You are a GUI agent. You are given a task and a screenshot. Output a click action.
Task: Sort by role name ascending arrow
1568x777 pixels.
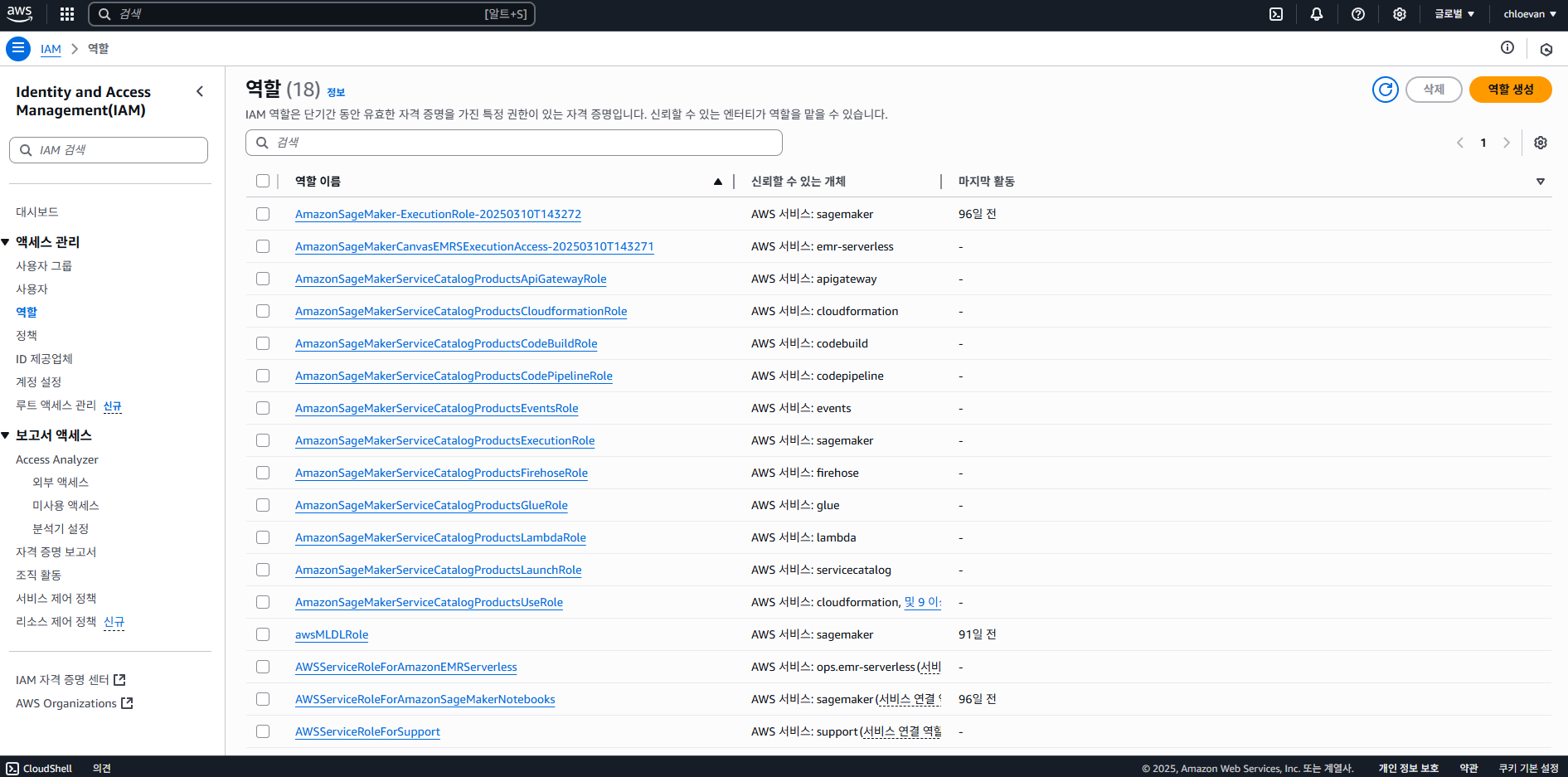click(718, 182)
